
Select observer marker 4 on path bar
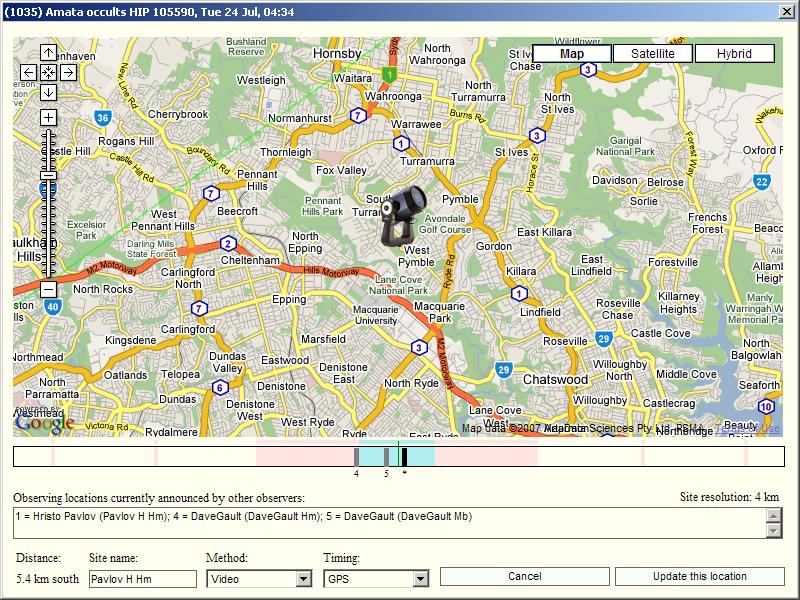[357, 457]
